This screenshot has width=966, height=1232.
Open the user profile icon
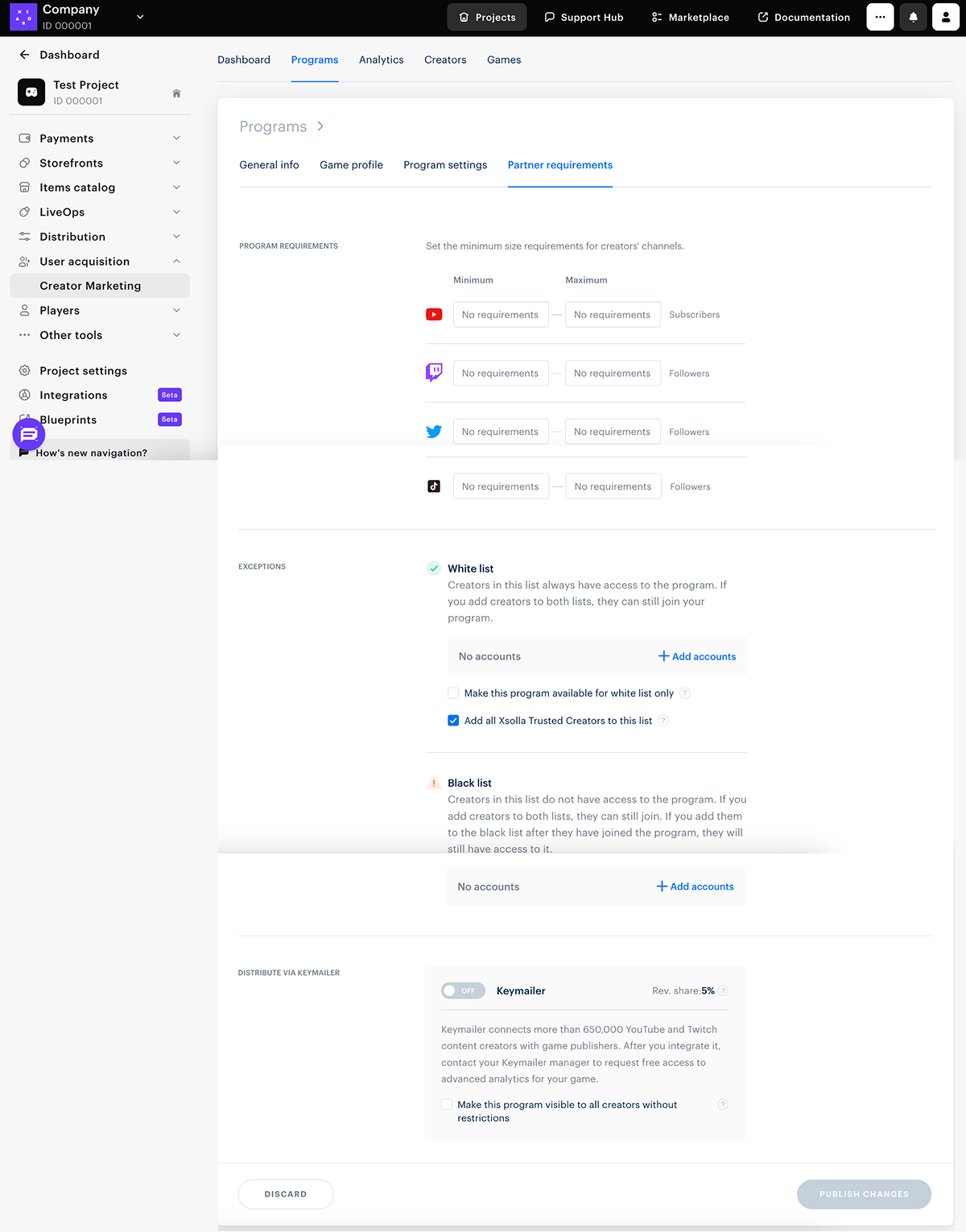click(x=945, y=17)
